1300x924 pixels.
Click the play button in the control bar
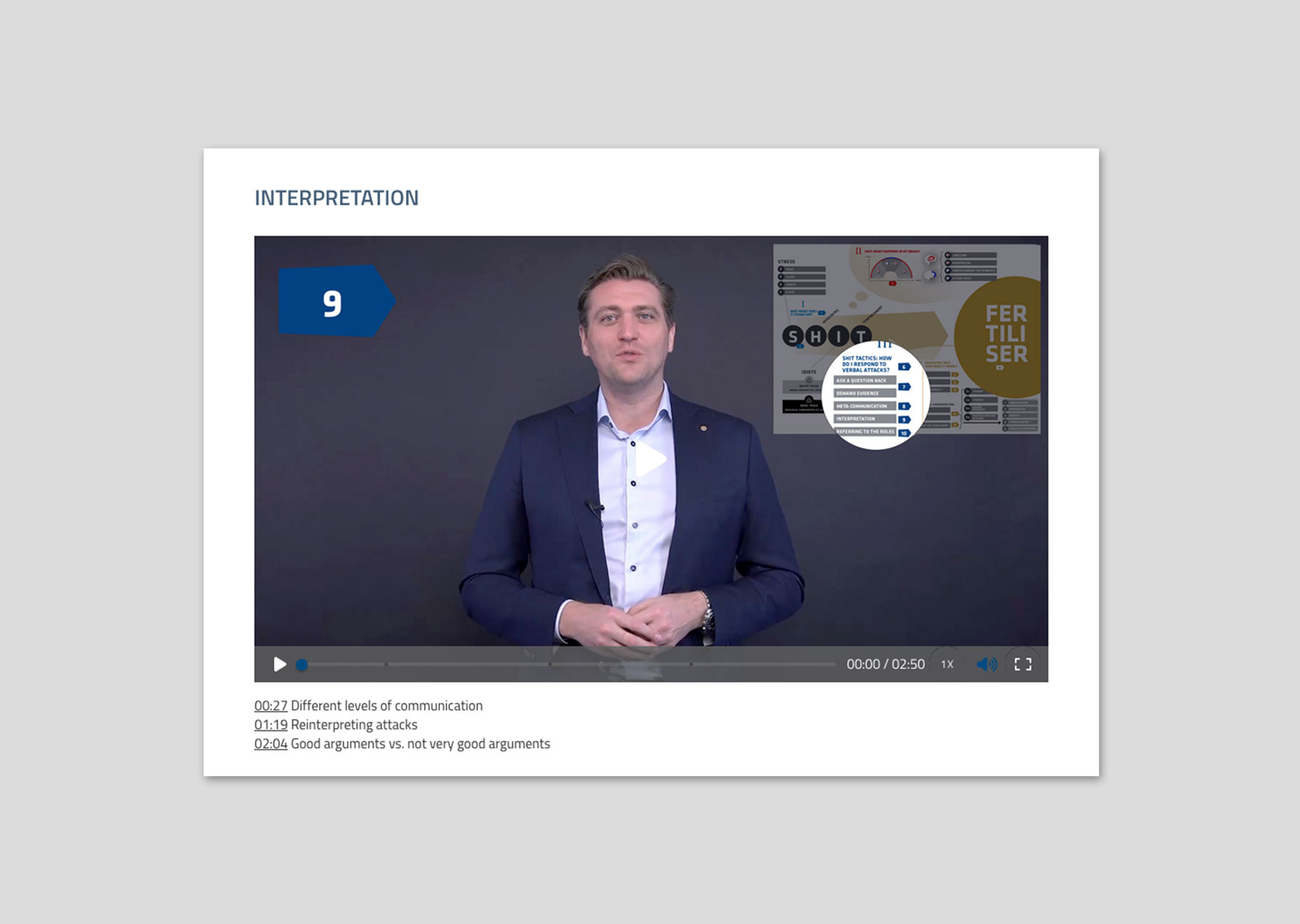[x=280, y=664]
